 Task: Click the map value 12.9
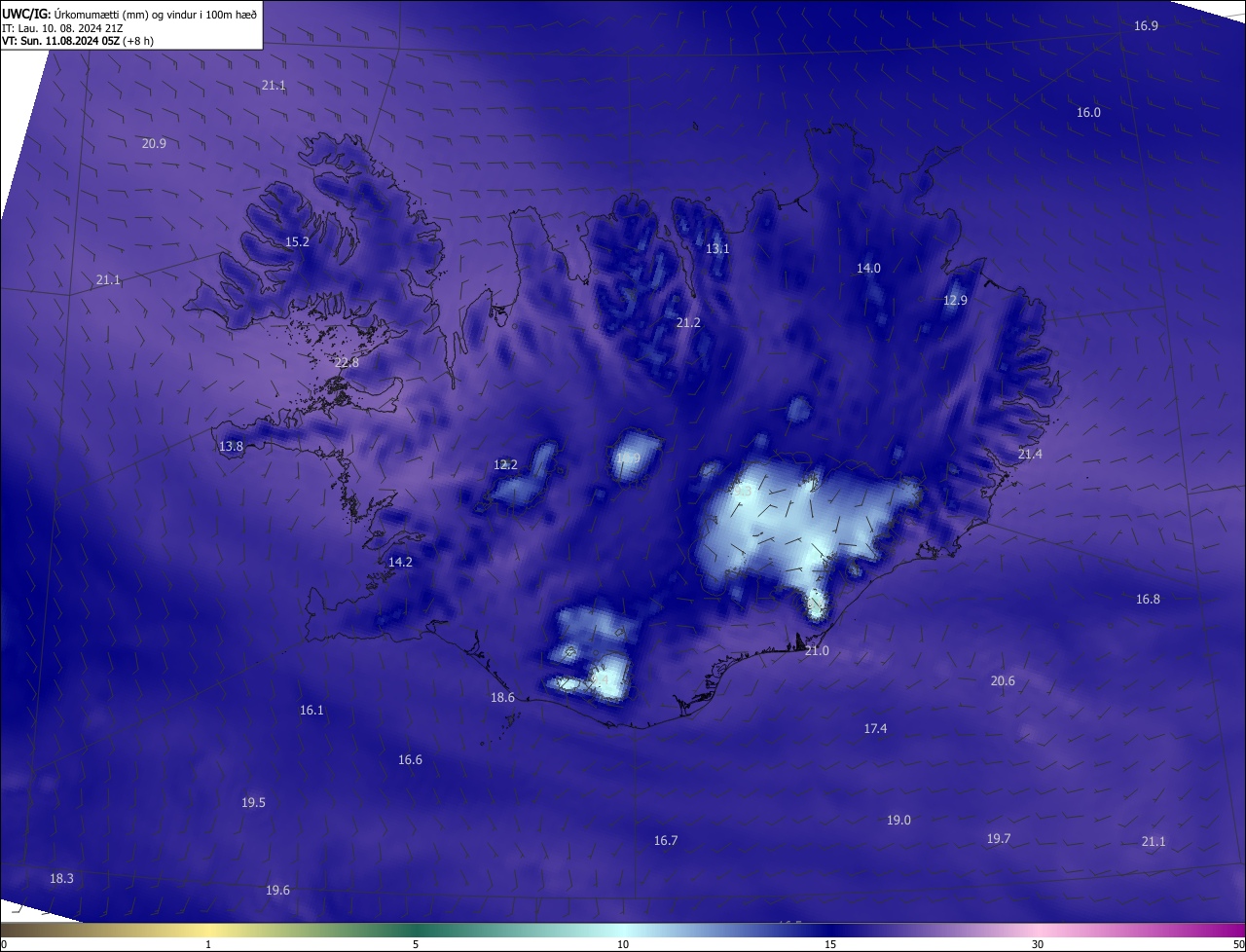pos(955,301)
